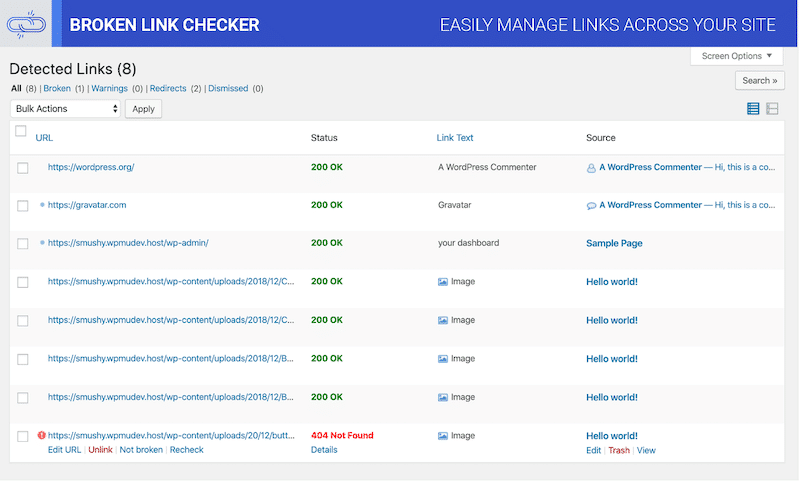The width and height of the screenshot is (800, 485).
Task: Click the comment bubble icon in gravatar.com row
Action: (591, 206)
